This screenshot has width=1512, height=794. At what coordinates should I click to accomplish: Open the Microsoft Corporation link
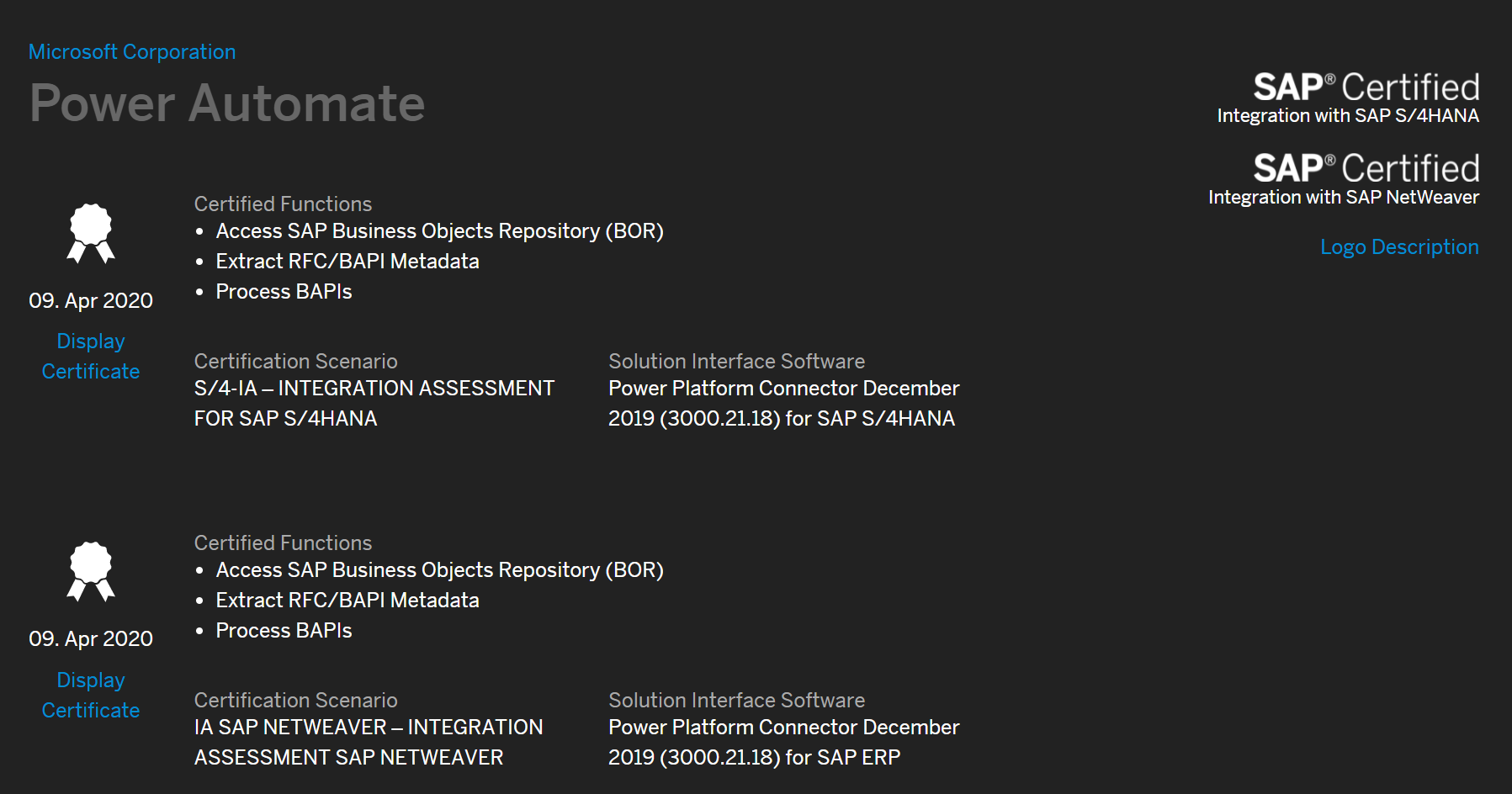pos(132,52)
